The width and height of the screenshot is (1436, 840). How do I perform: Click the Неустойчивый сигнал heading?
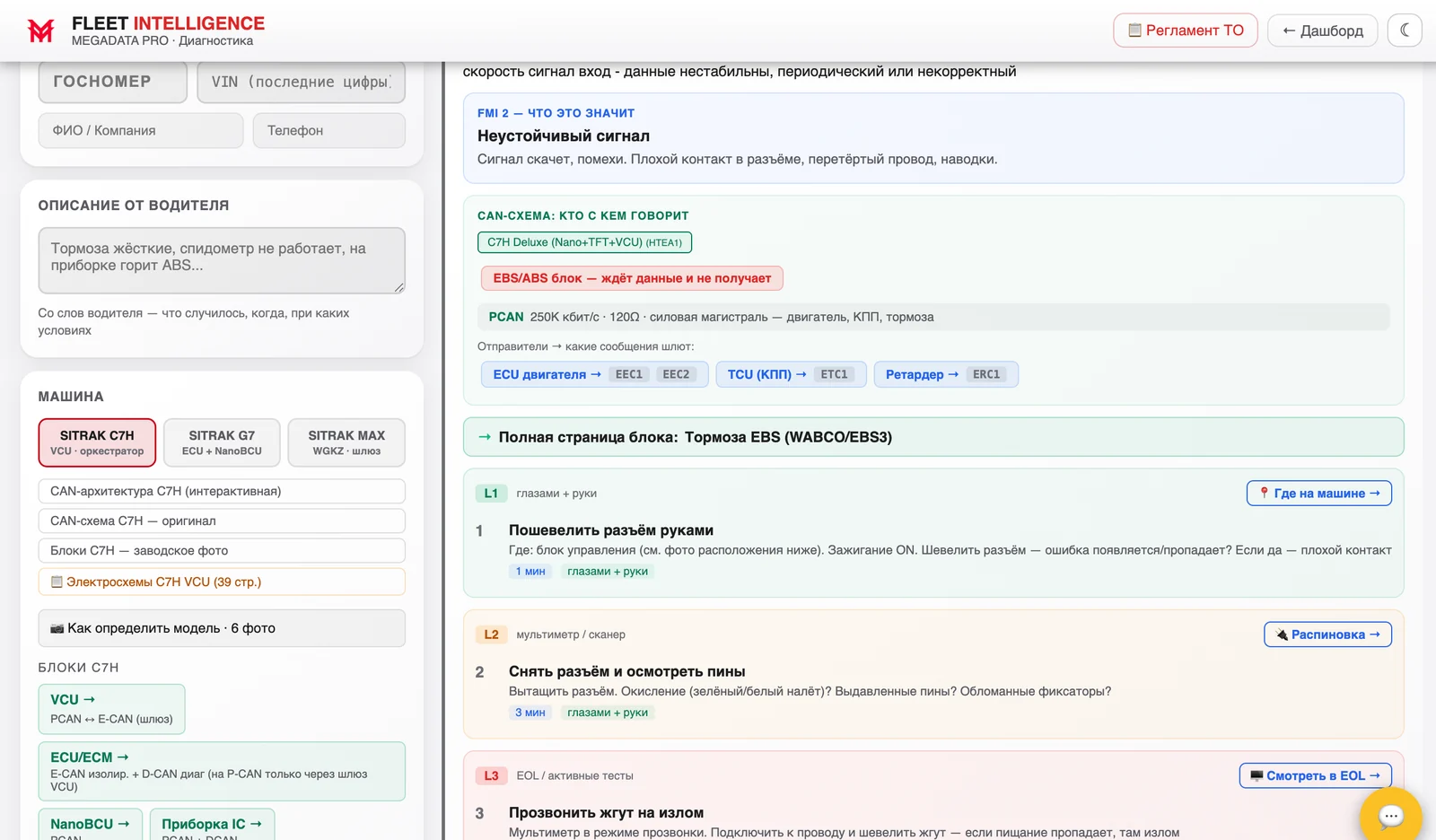pyautogui.click(x=564, y=136)
